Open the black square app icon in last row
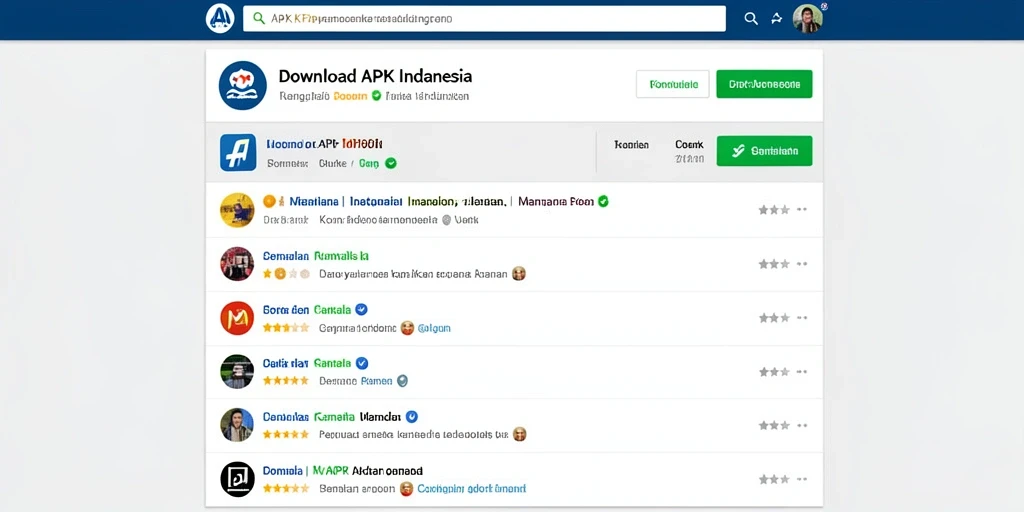 pyautogui.click(x=237, y=479)
